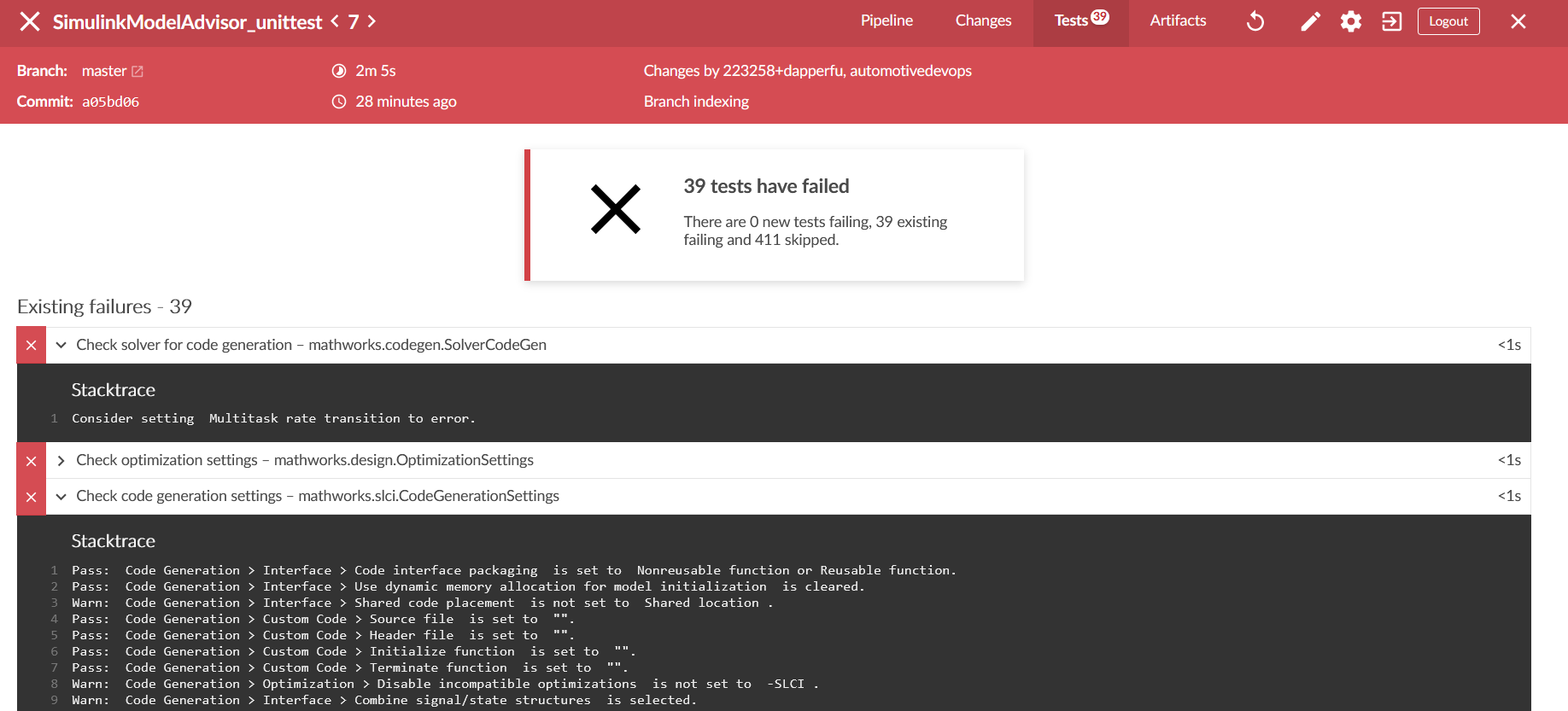Screen dimensions: 1568x711
Task: Click the 'Branch indexing' text
Action: [x=696, y=102]
